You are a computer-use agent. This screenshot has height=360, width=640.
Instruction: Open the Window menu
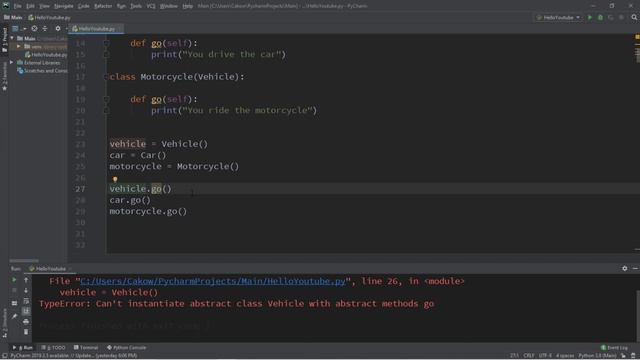[169, 6]
